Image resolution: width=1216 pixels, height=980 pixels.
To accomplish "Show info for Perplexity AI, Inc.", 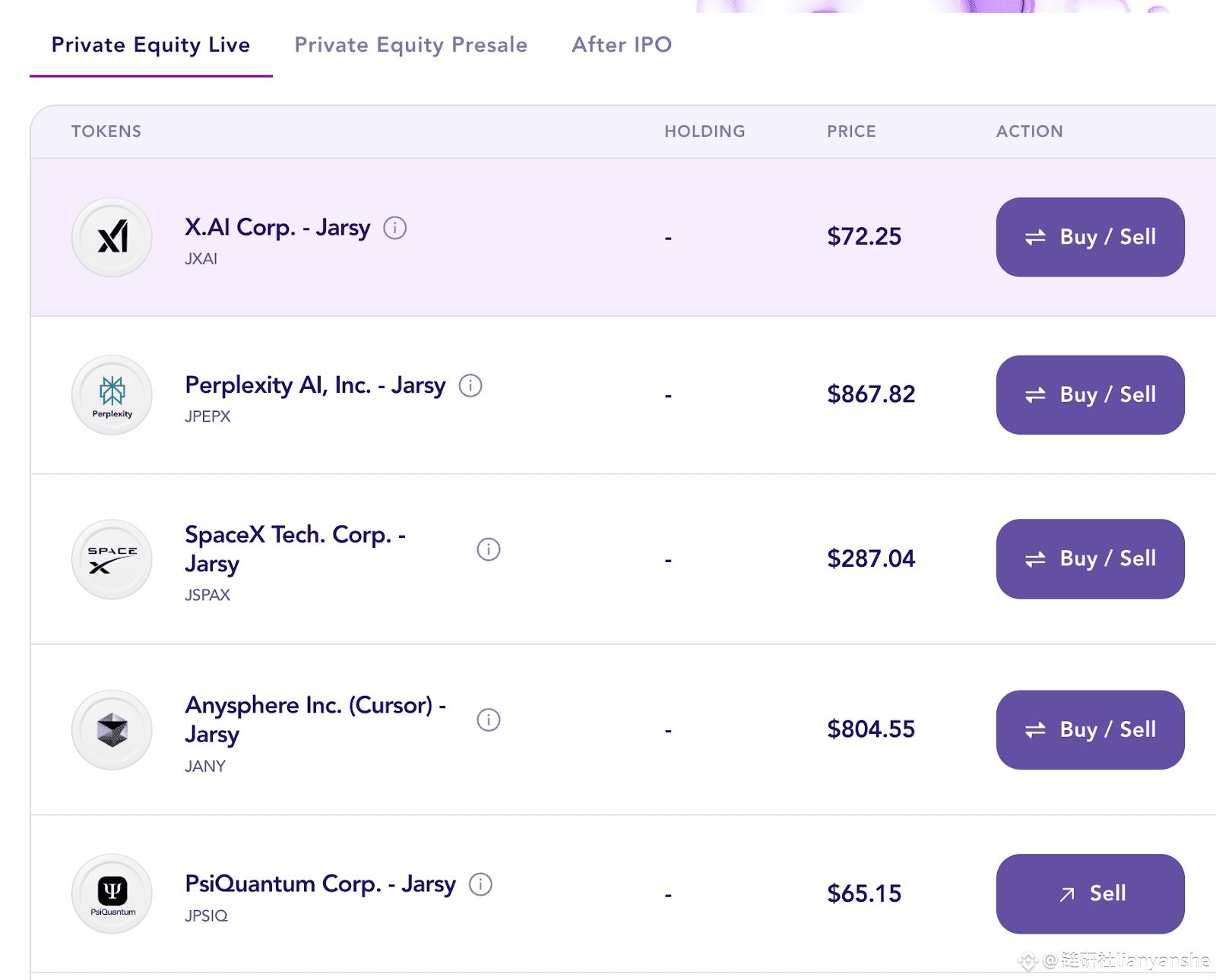I will [x=470, y=386].
